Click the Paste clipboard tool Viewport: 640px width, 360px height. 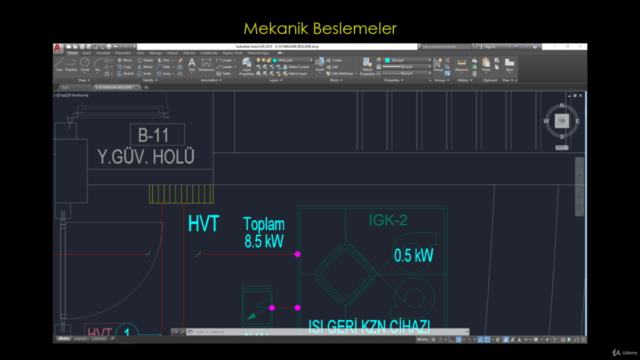486,65
